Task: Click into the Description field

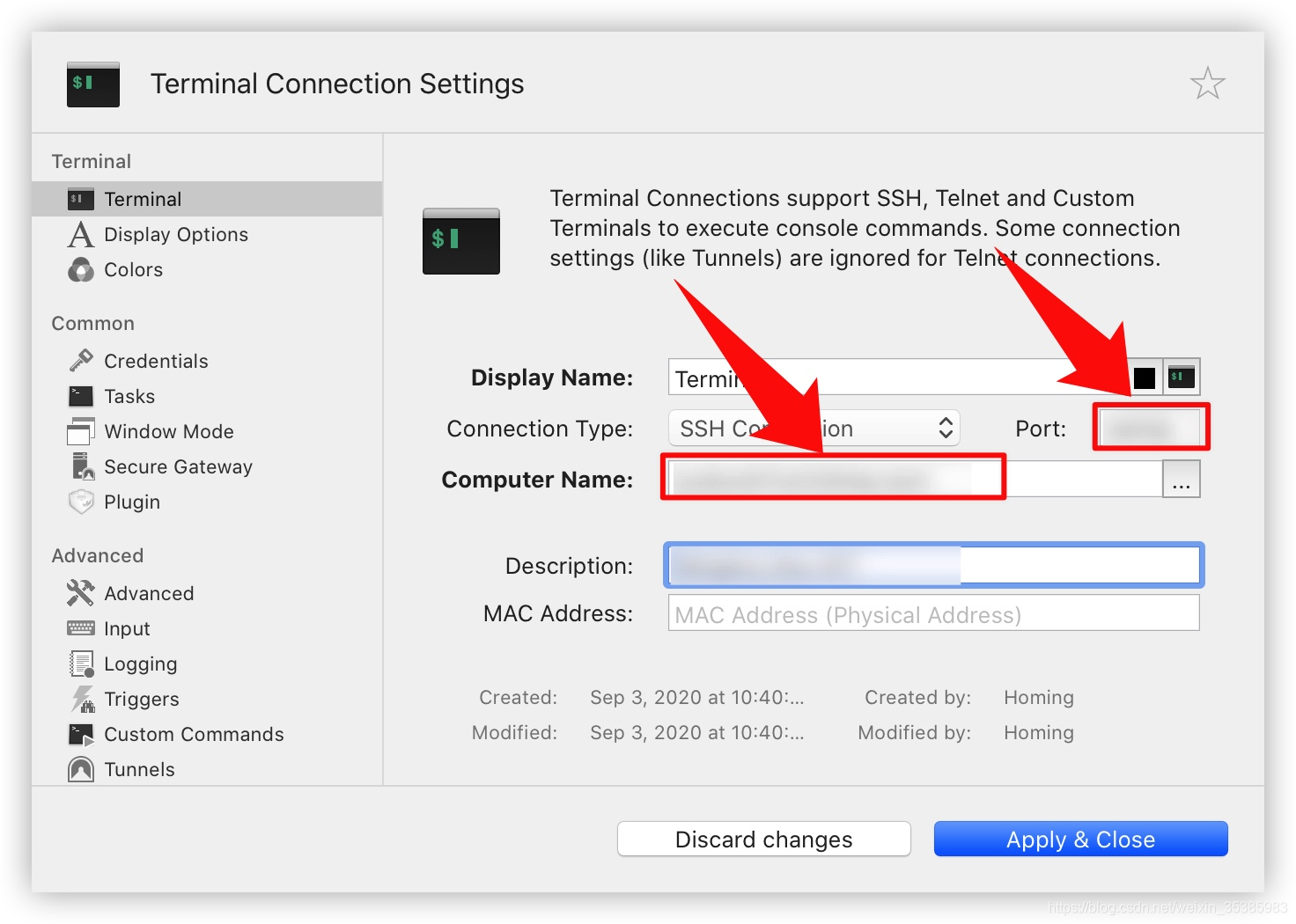Action: pos(933,565)
